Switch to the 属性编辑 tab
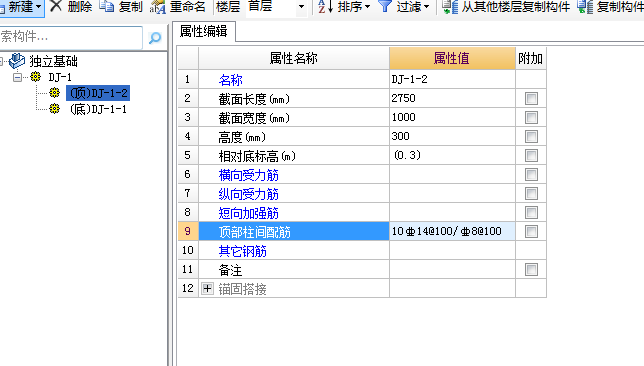Screen dimensions: 644x366 point(204,31)
